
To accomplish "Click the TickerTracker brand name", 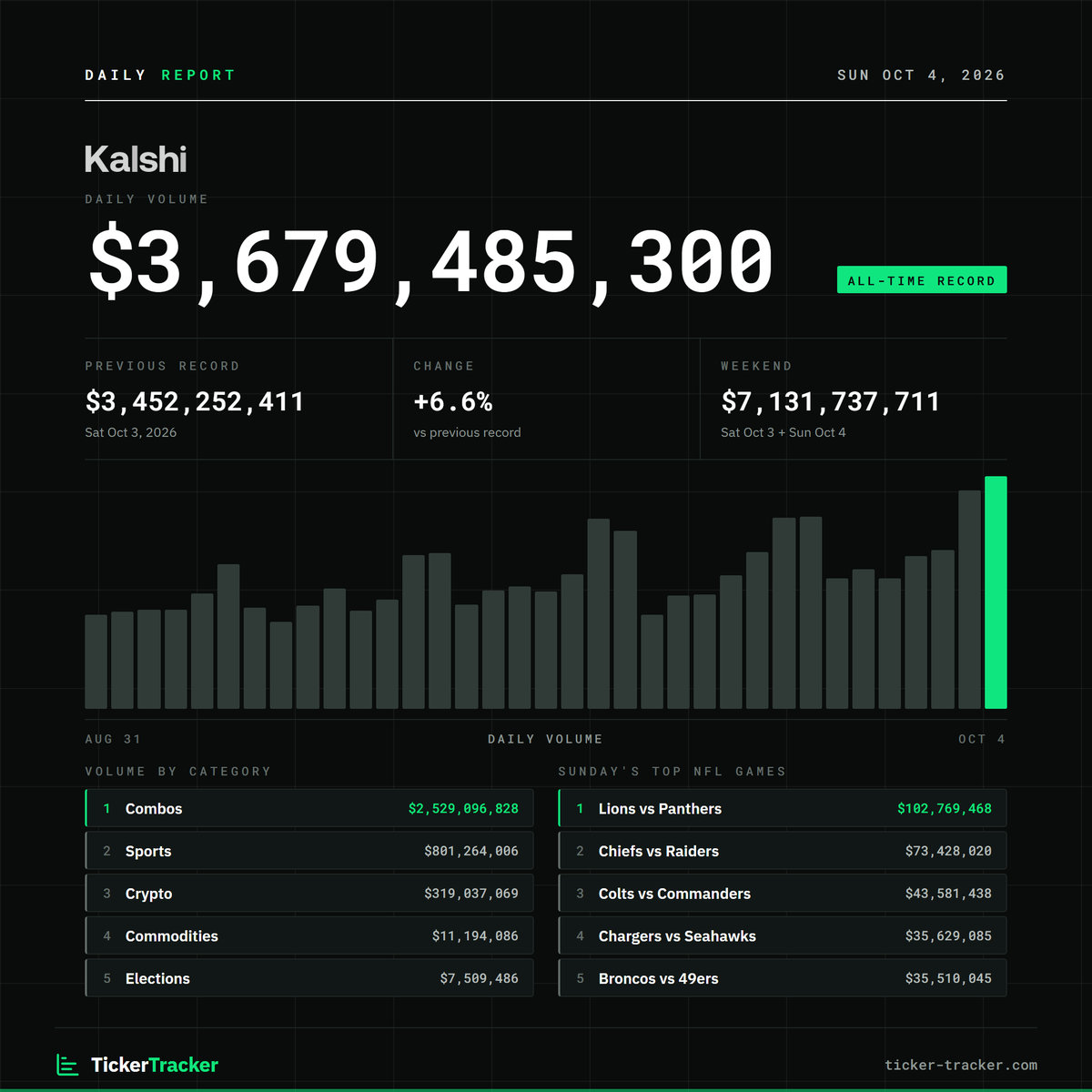I will click(155, 1065).
